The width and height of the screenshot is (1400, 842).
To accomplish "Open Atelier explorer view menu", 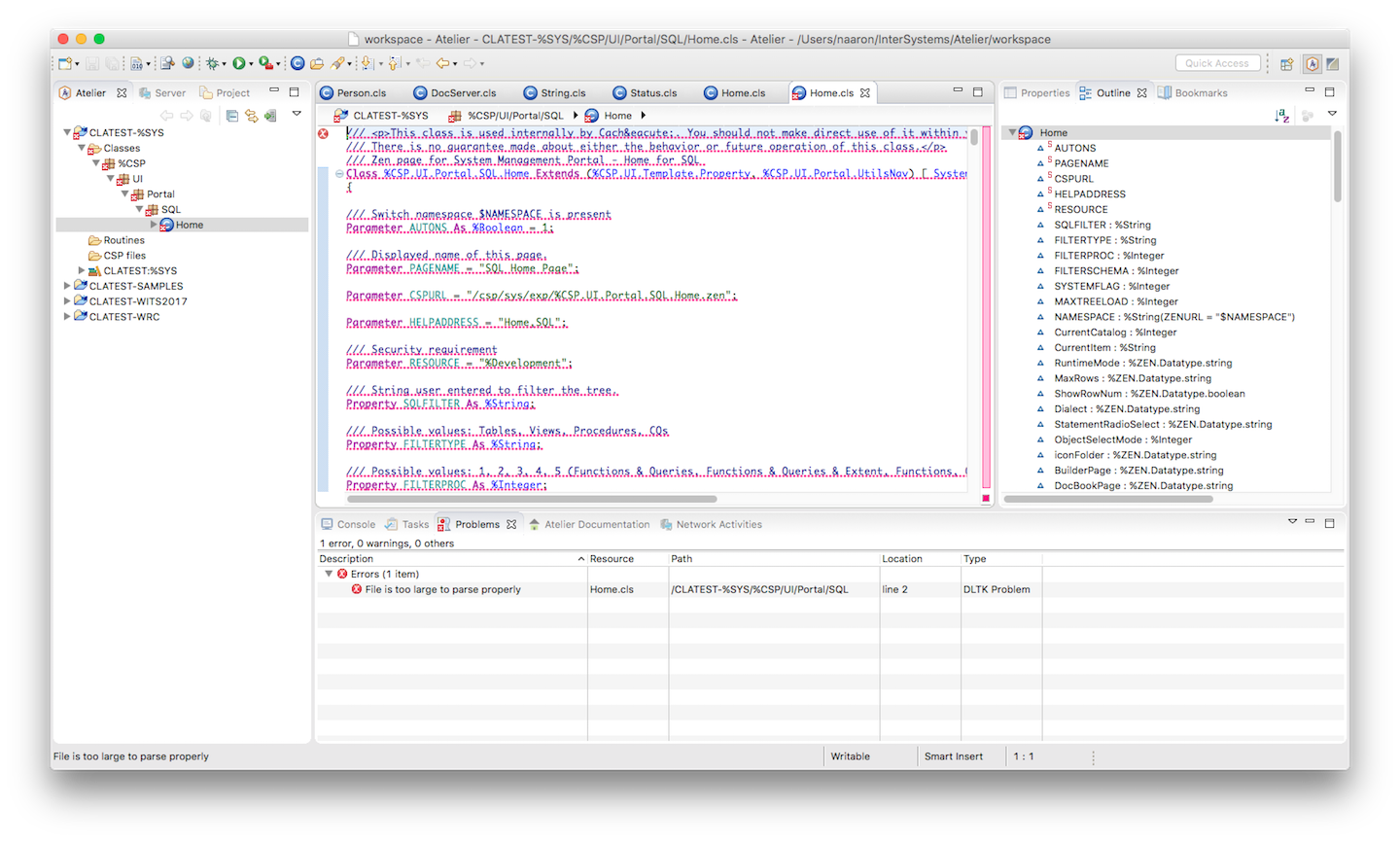I will (297, 114).
